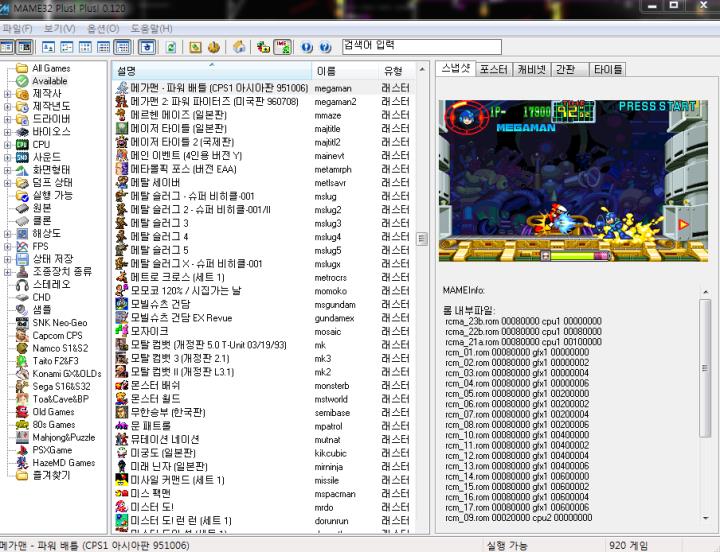Click the Mahjong&Puzzle folder icon
Image resolution: width=720 pixels, height=552 pixels.
click(x=22, y=437)
